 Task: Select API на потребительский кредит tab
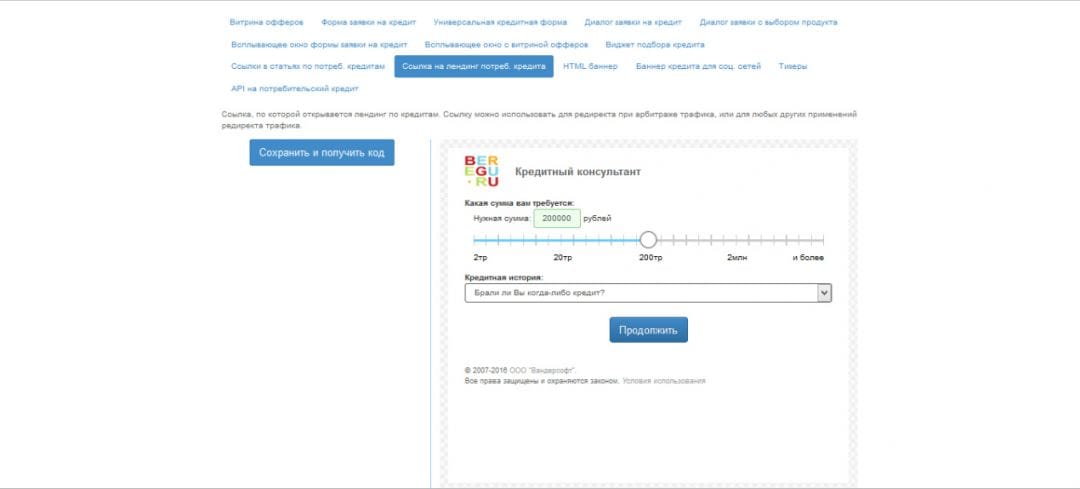pos(294,88)
